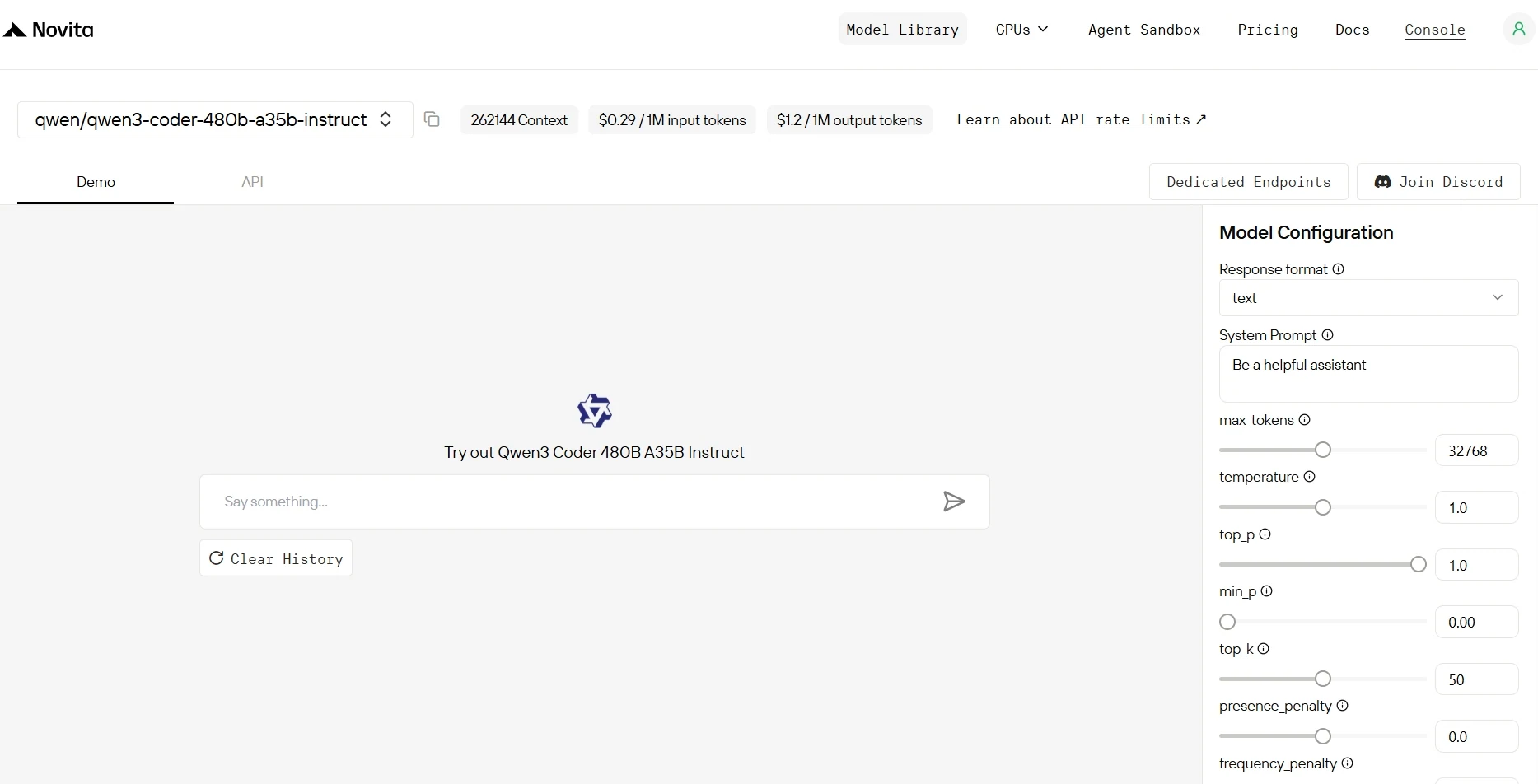Click the top_k value field
This screenshot has width=1538, height=784.
[1476, 679]
